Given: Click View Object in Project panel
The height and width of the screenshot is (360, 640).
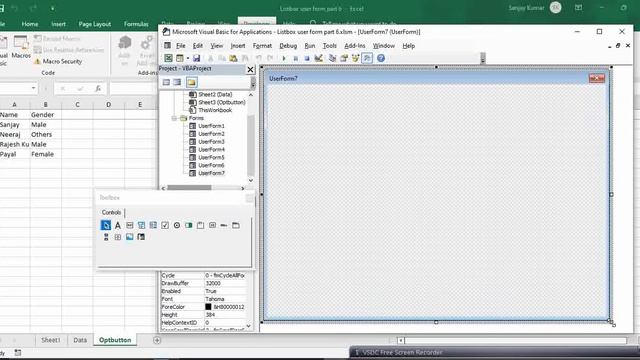Looking at the screenshot, I should [x=177, y=82].
